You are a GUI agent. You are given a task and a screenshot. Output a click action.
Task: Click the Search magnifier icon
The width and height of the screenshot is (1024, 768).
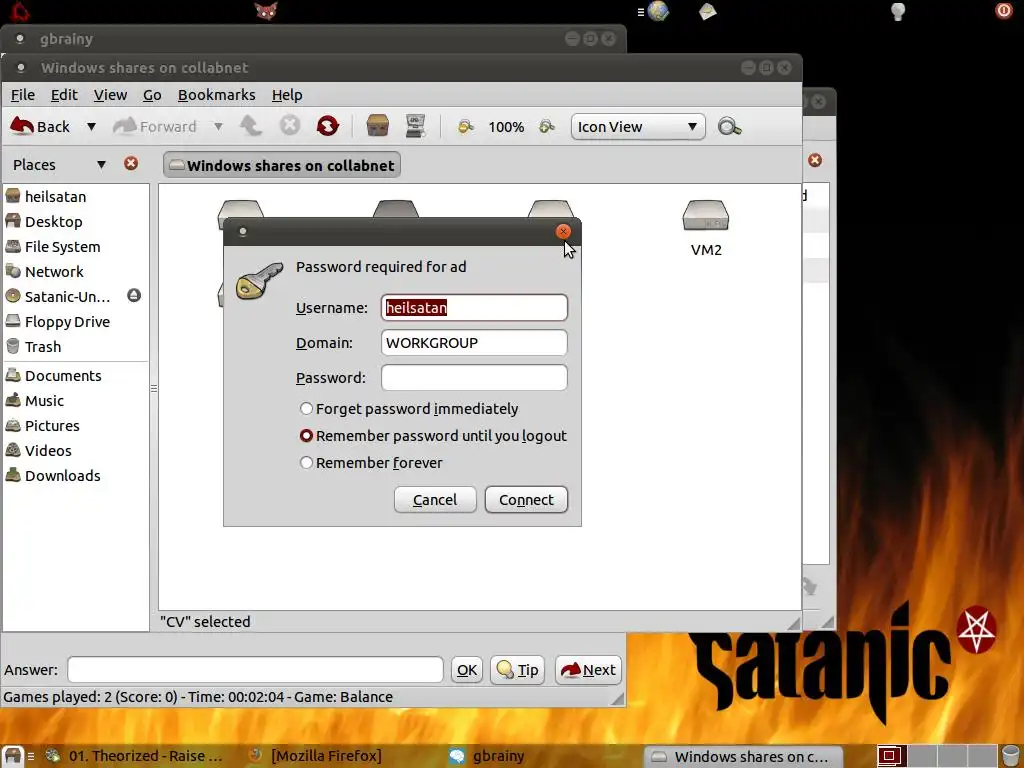[x=729, y=126]
